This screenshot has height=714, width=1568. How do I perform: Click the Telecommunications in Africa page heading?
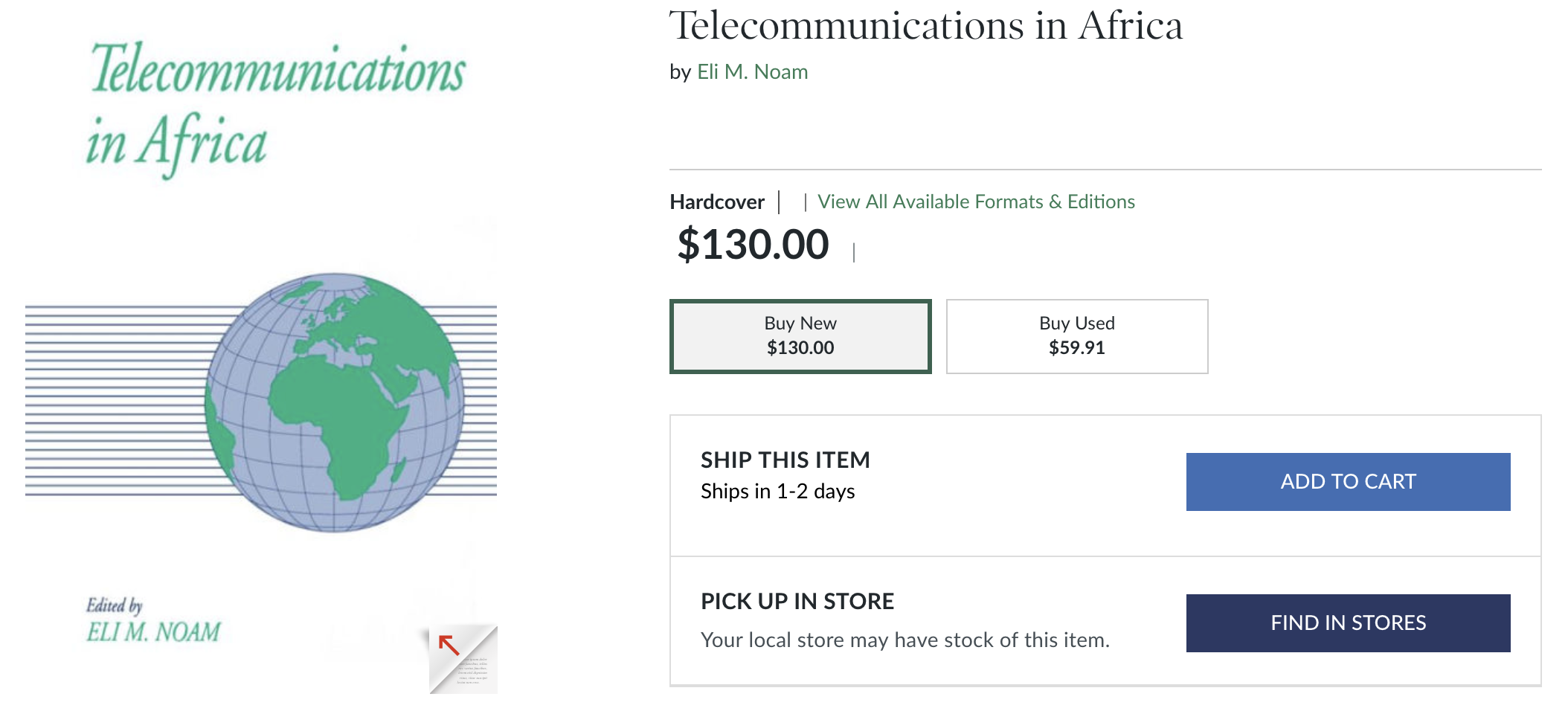pyautogui.click(x=926, y=26)
